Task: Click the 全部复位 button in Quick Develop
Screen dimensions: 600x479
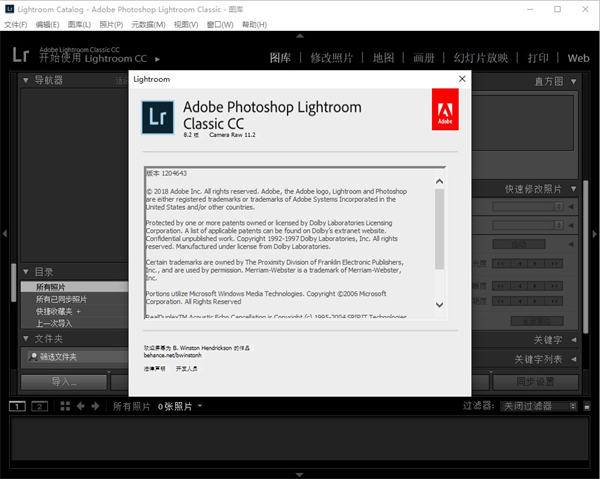Action: 537,321
